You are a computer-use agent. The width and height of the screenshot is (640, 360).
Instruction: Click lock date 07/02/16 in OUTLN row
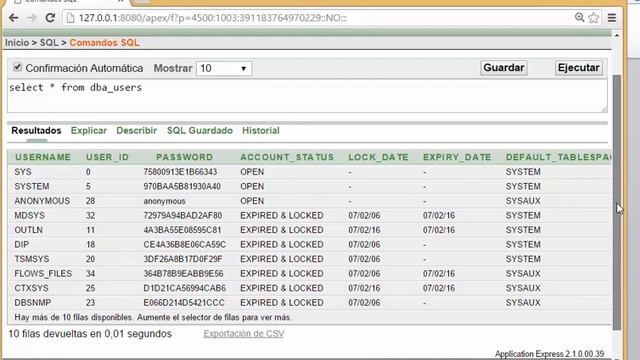pos(364,230)
